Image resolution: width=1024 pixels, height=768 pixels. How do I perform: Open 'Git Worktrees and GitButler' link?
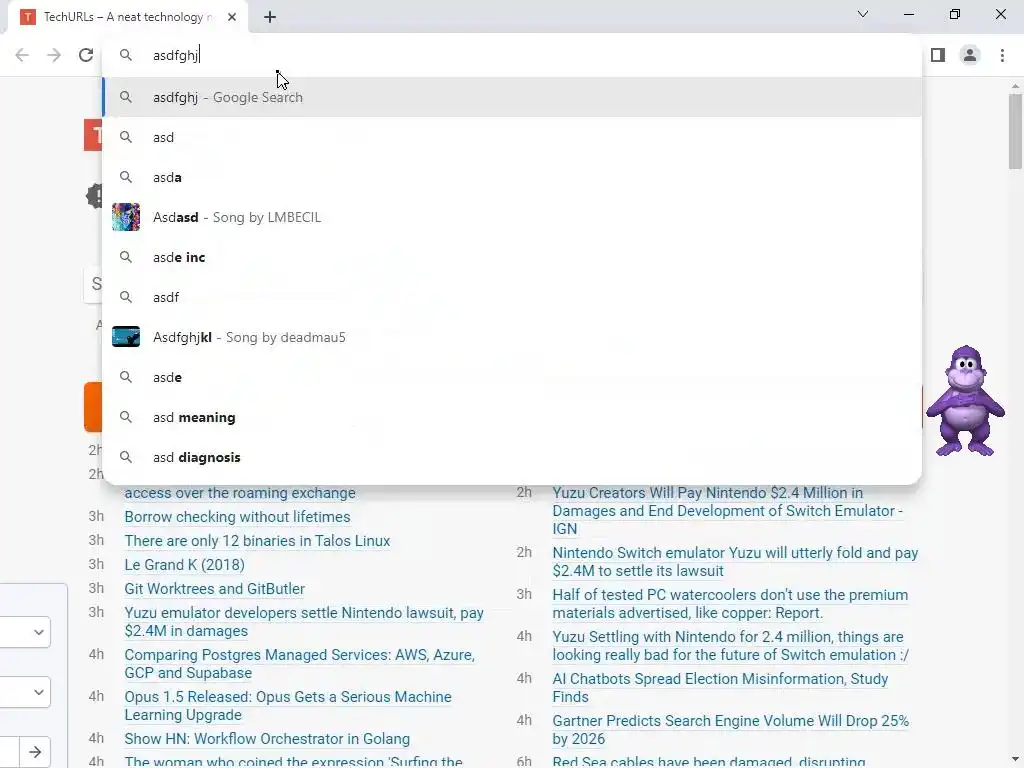click(214, 588)
